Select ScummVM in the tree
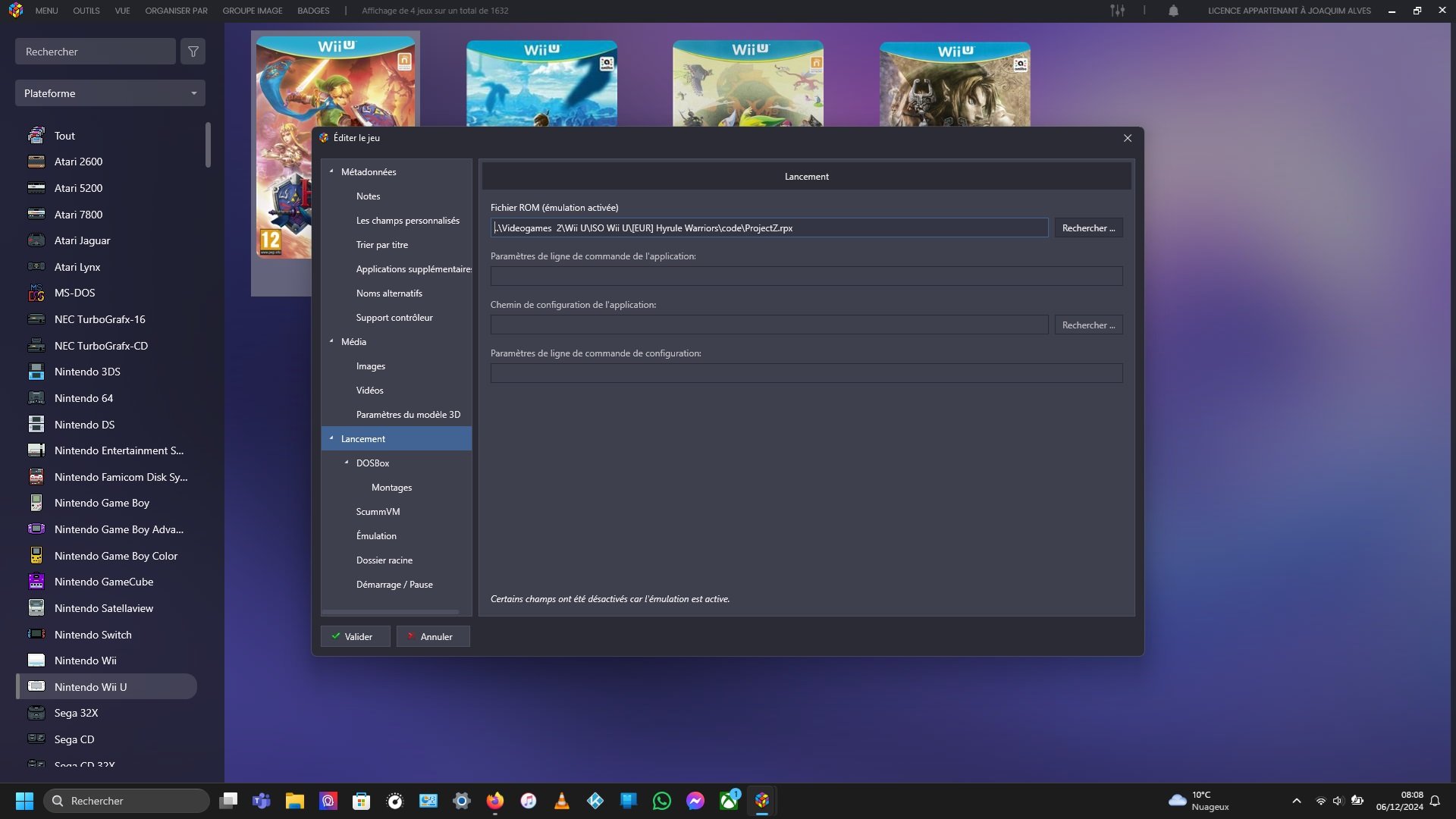The width and height of the screenshot is (1456, 819). (x=378, y=511)
